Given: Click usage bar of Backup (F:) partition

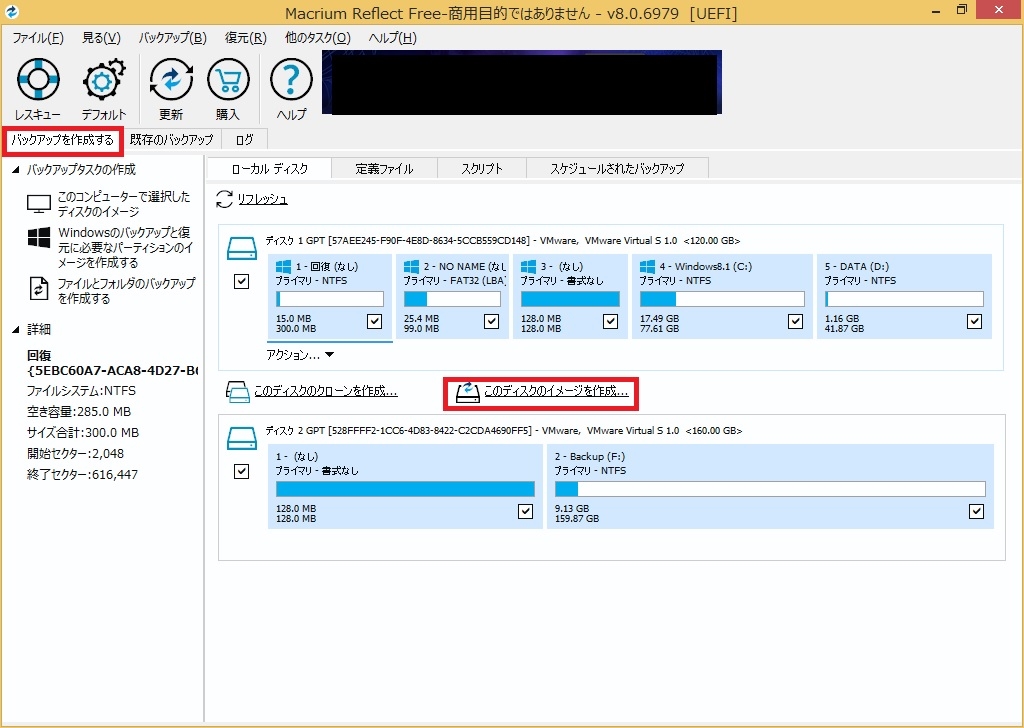Looking at the screenshot, I should (770, 489).
